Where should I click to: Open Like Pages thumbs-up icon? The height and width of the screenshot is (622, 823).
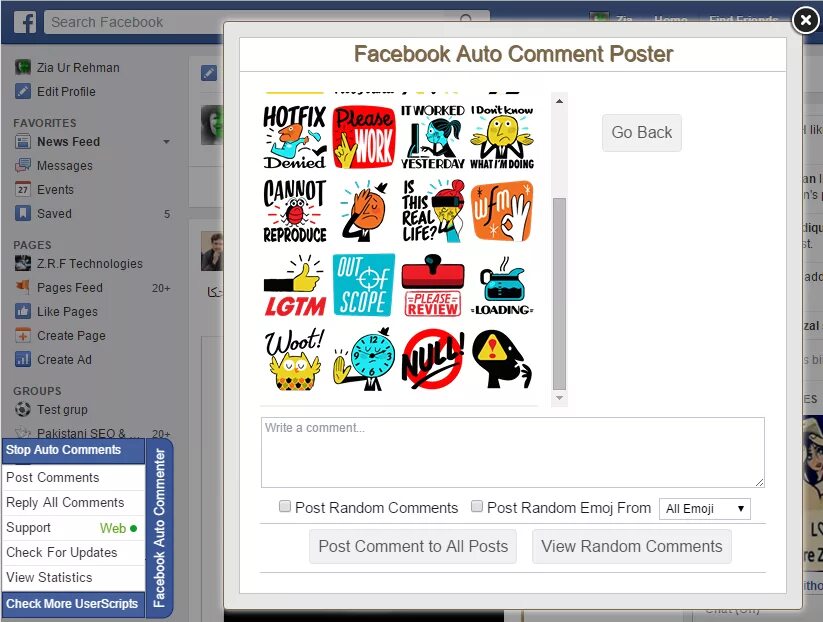(x=23, y=311)
